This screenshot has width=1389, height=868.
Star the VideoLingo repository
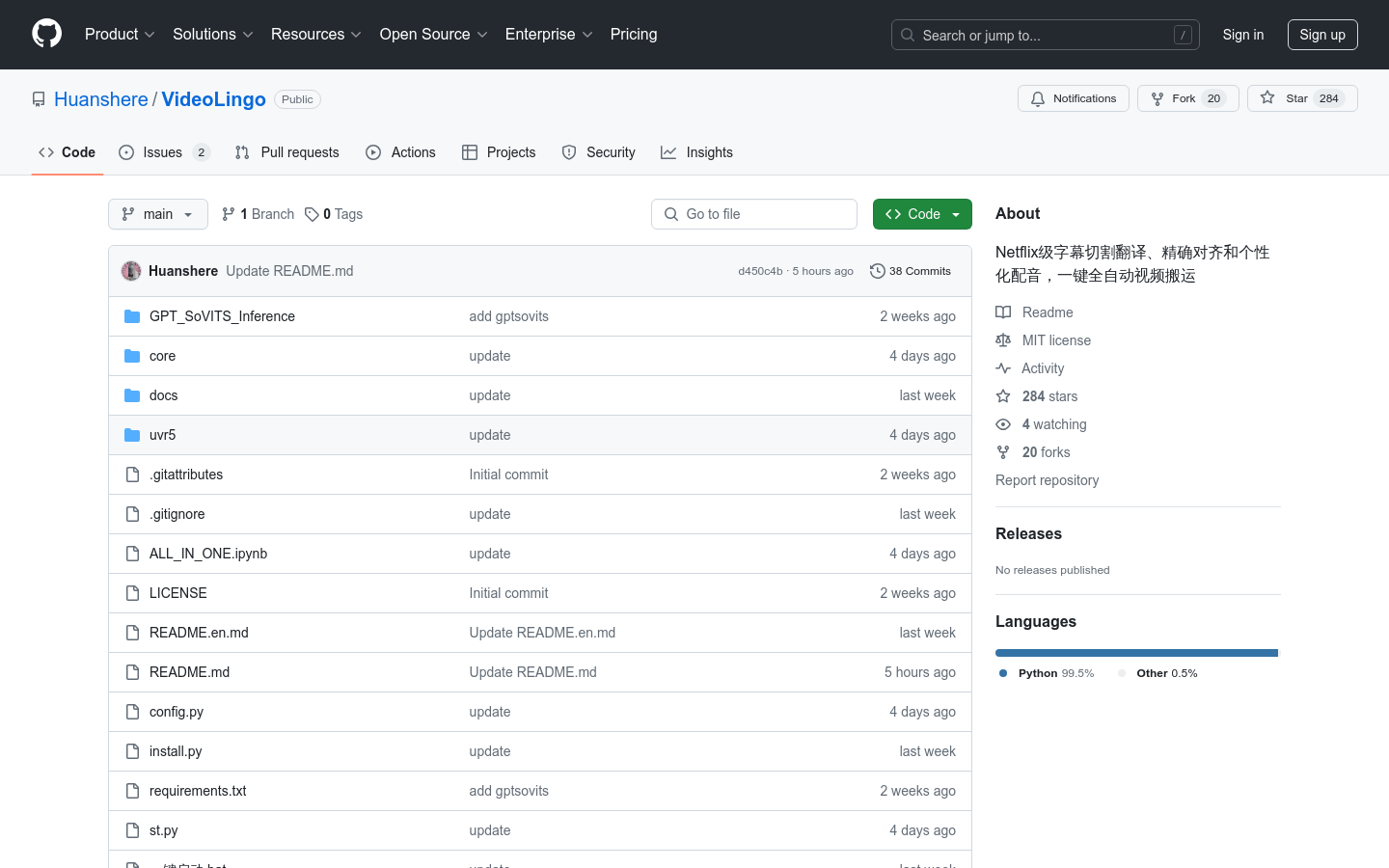click(1302, 98)
